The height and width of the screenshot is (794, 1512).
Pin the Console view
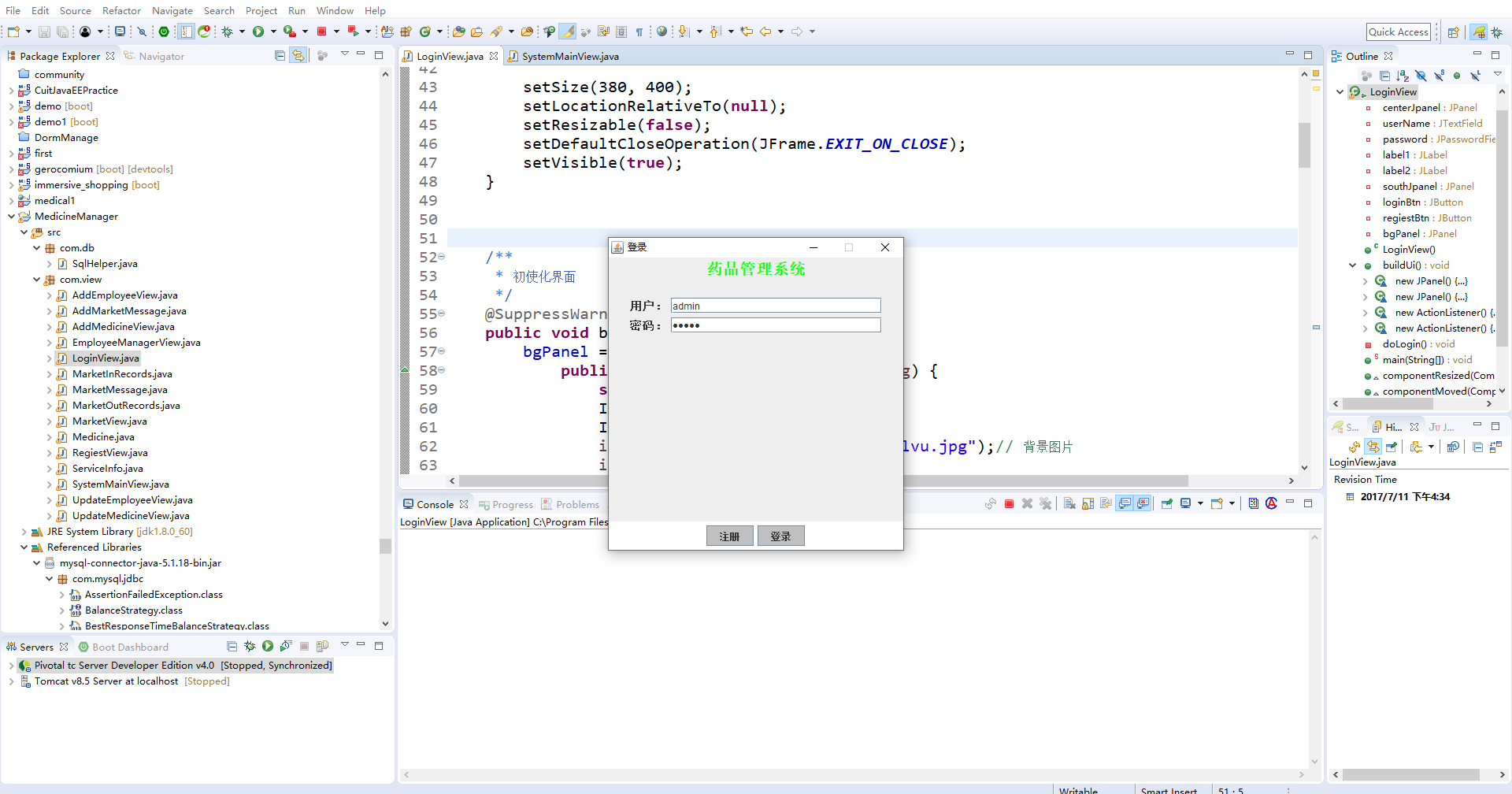(x=1166, y=504)
